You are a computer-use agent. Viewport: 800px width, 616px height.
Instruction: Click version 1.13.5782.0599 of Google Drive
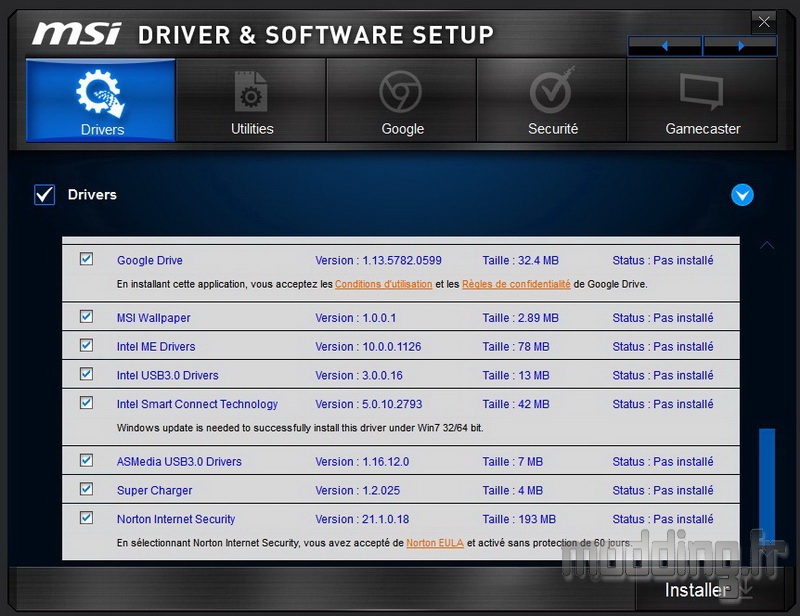click(379, 260)
